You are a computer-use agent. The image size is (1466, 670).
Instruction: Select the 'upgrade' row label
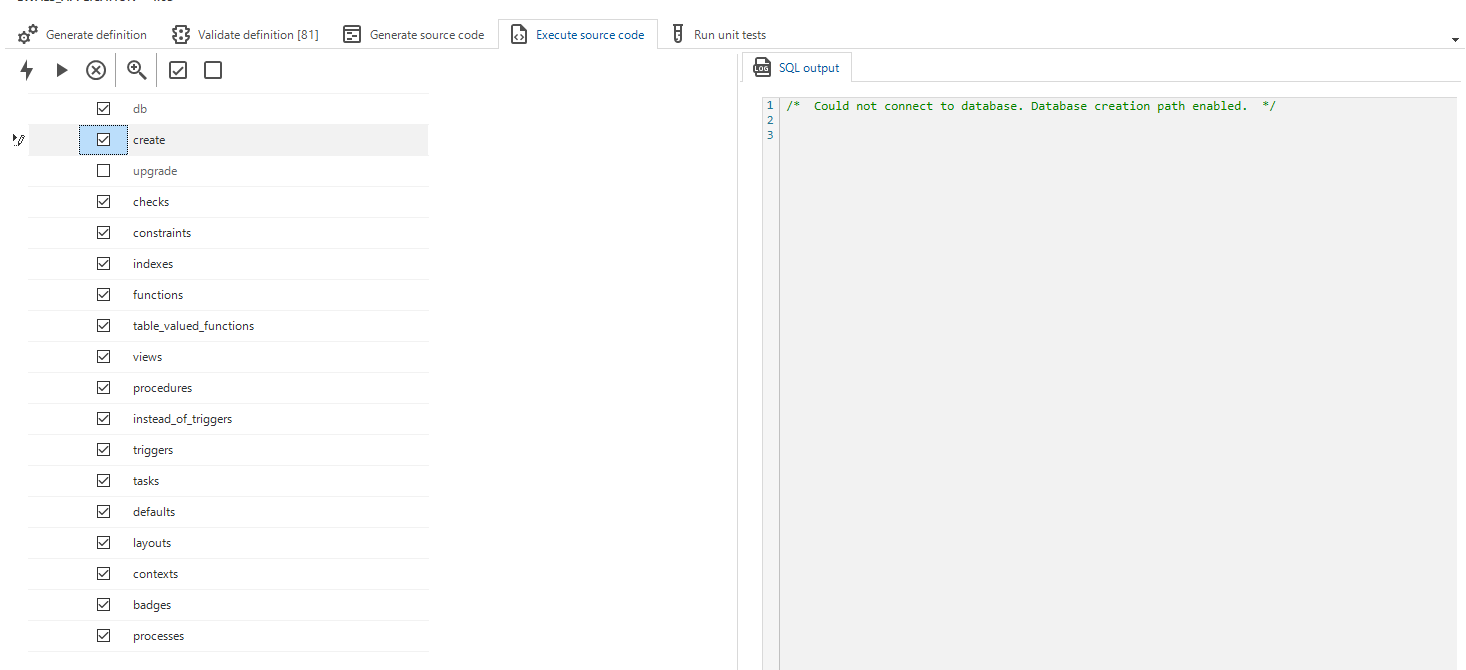(x=155, y=171)
